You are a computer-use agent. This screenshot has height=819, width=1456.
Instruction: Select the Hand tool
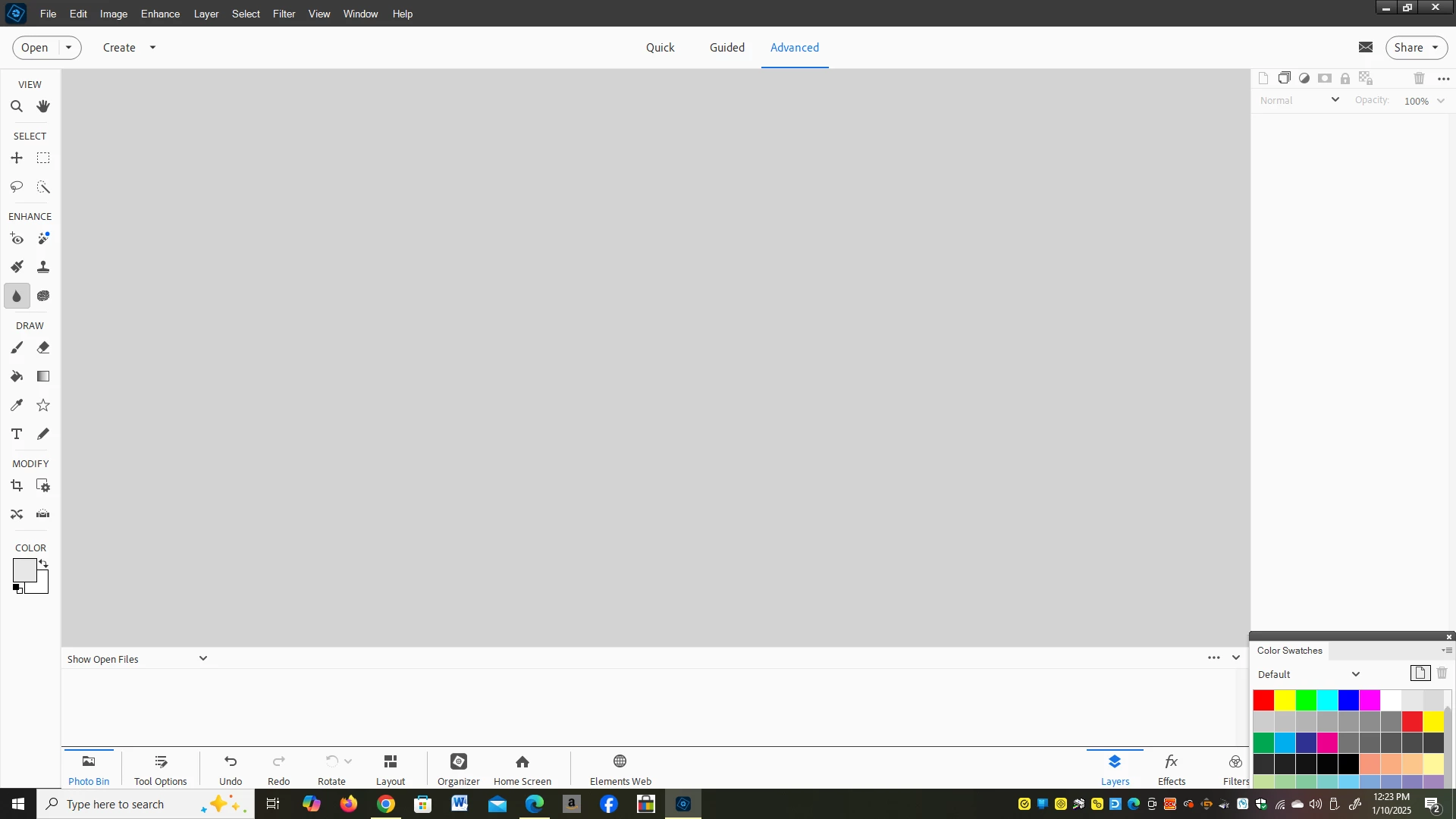43,106
